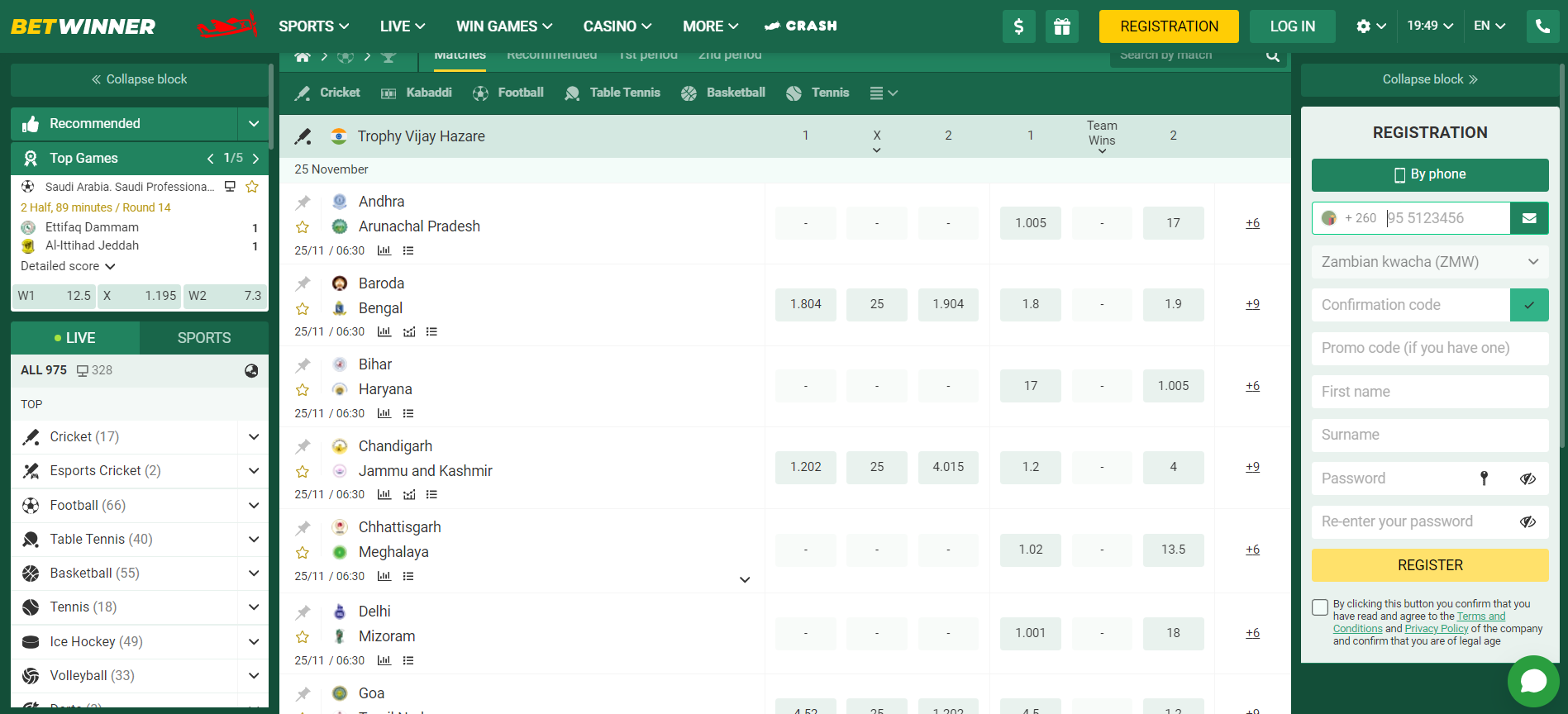
Task: Toggle password visibility eye icon
Action: pos(1527,478)
